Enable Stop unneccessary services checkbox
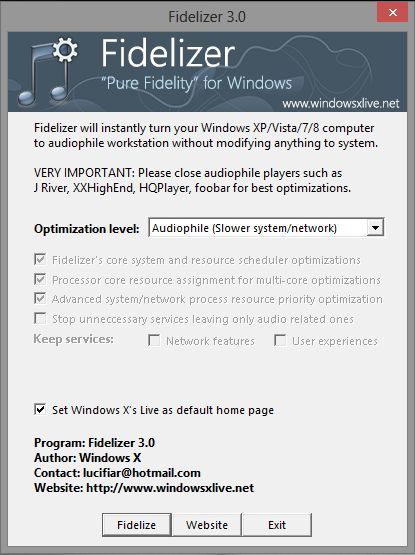Image resolution: width=415 pixels, height=555 pixels. pyautogui.click(x=40, y=318)
